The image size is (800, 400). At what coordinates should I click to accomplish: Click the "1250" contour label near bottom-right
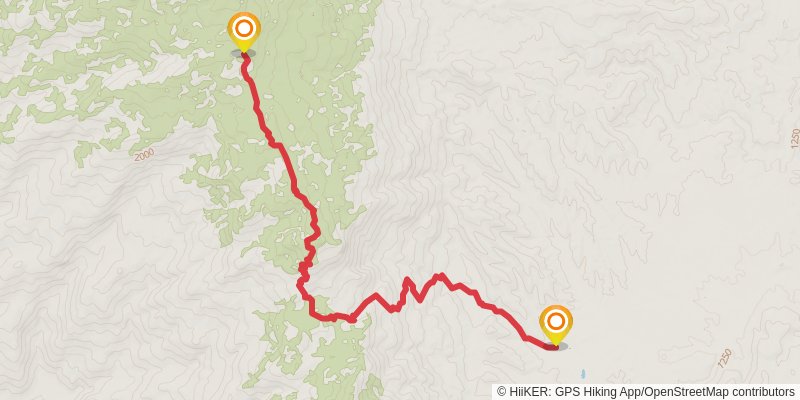[x=724, y=359]
